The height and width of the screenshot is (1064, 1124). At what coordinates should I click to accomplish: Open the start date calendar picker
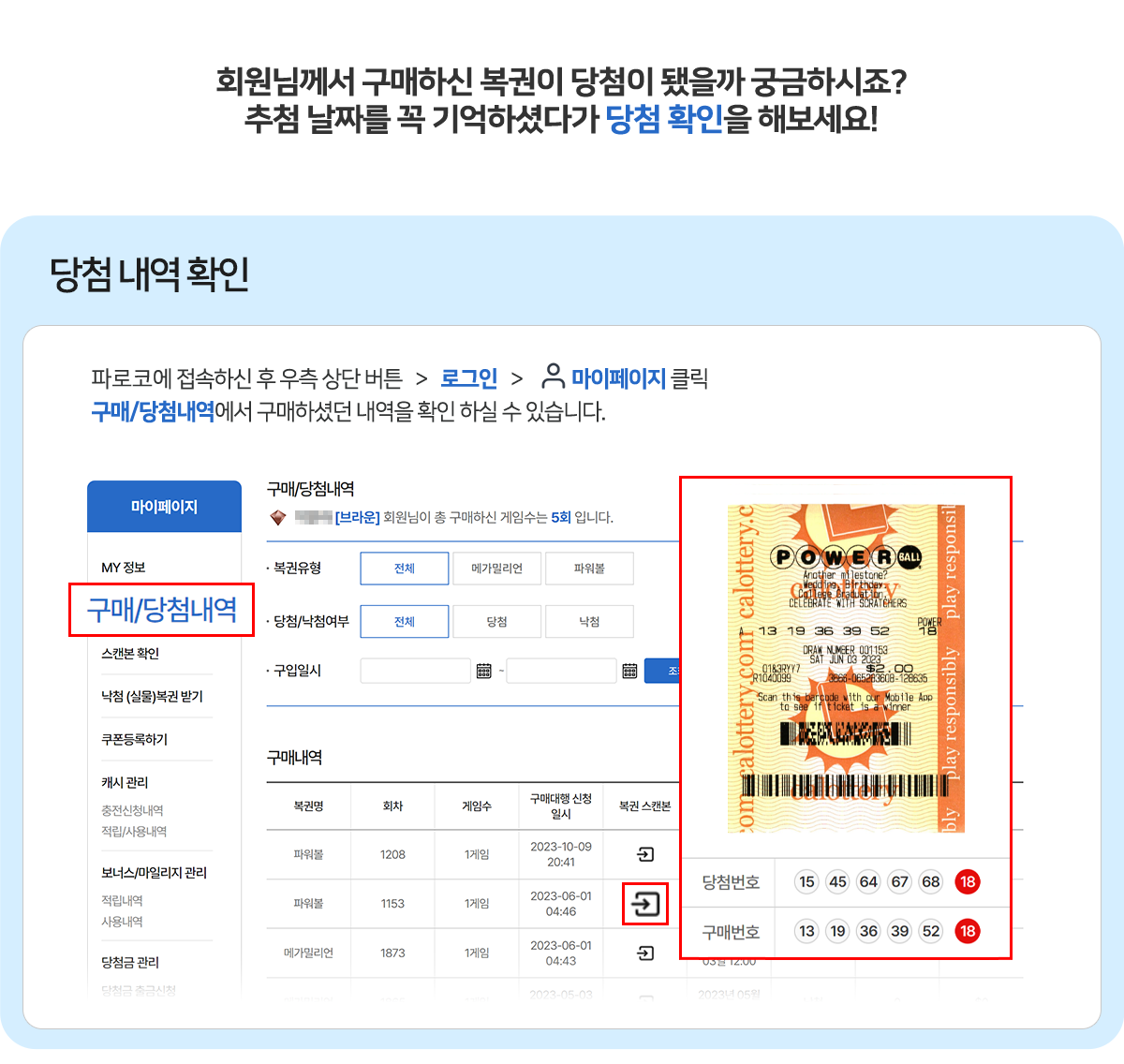(x=484, y=671)
